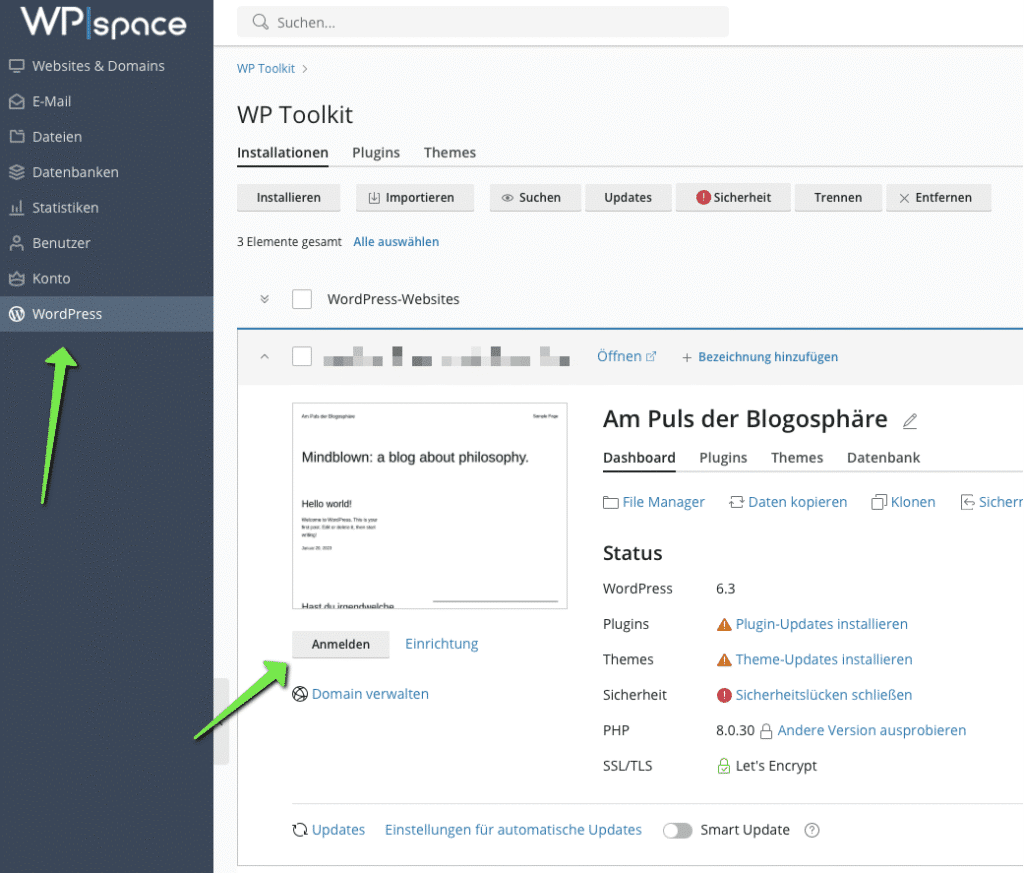Click the File Manager folder icon

pyautogui.click(x=611, y=502)
